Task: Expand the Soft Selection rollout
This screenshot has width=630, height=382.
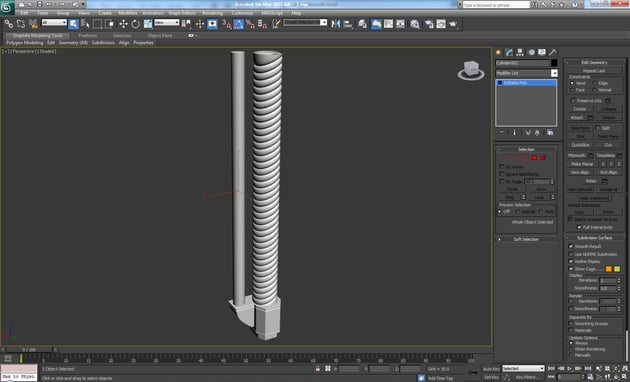Action: [x=526, y=239]
